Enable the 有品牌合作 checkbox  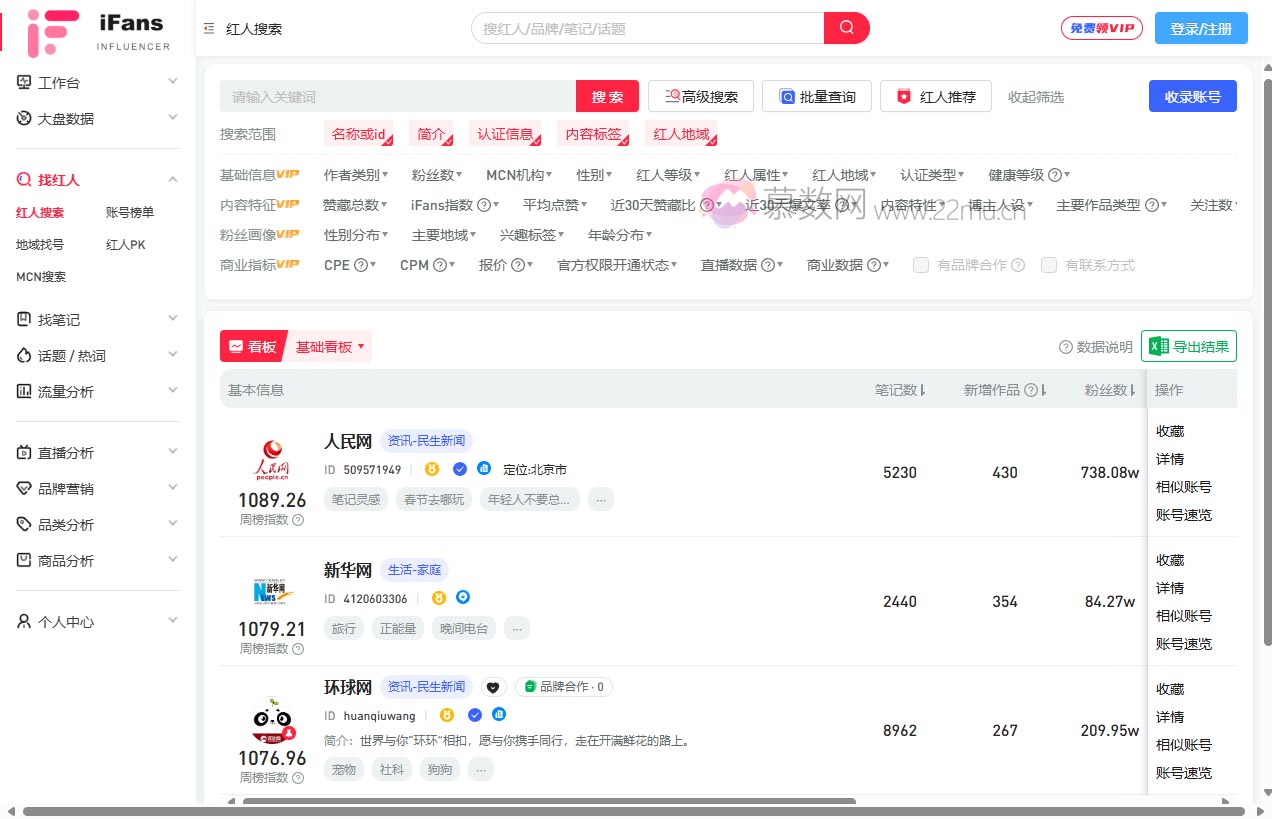coord(920,265)
